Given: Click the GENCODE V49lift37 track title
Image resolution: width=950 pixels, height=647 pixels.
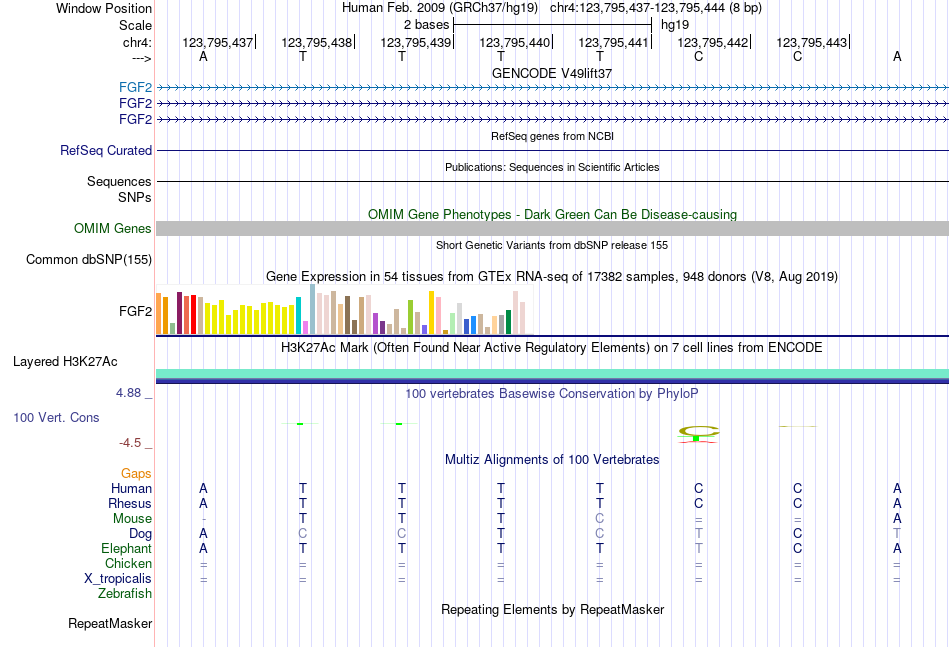Looking at the screenshot, I should (552, 73).
